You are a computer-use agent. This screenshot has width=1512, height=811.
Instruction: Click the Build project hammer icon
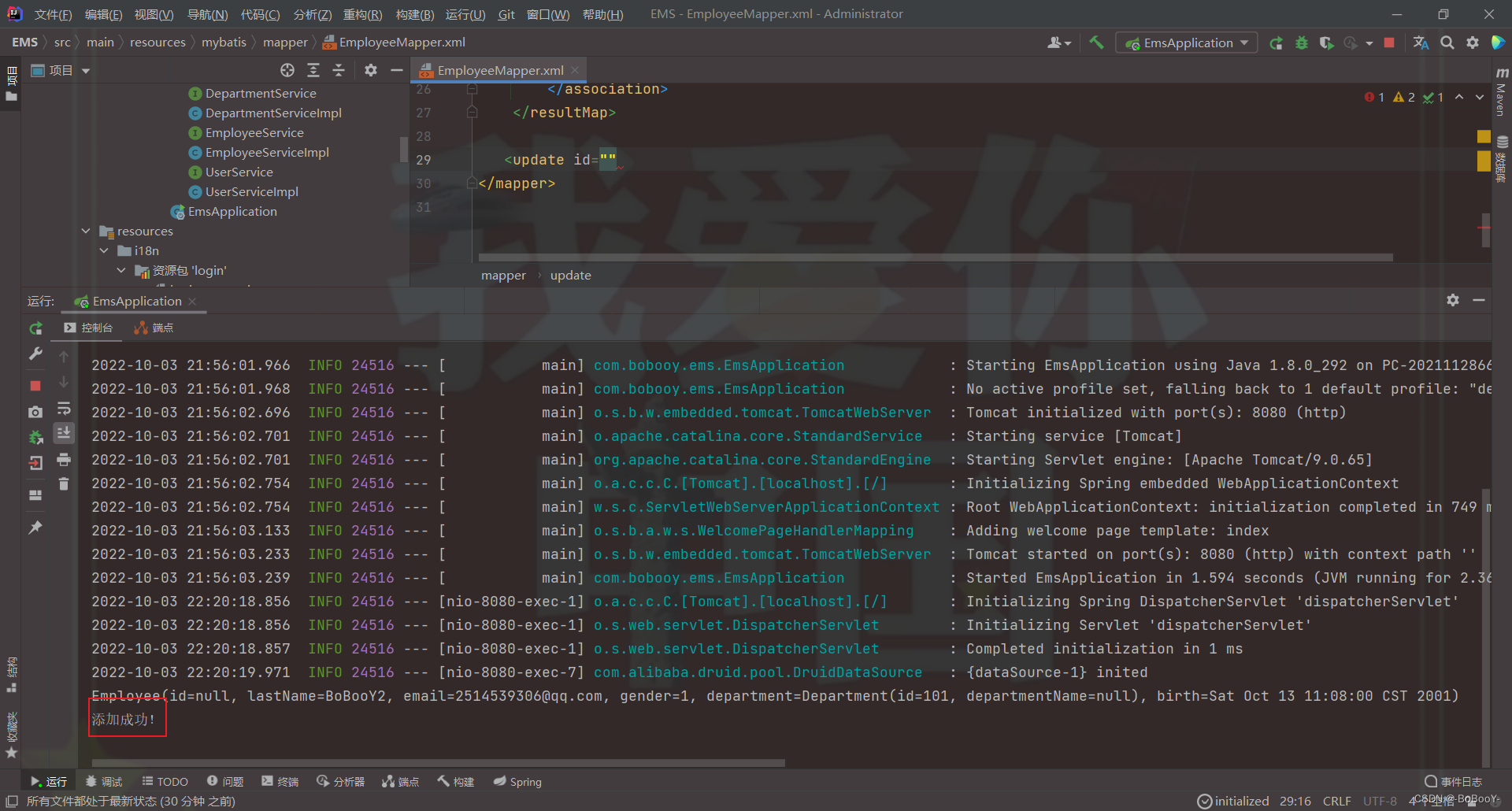pos(1096,43)
